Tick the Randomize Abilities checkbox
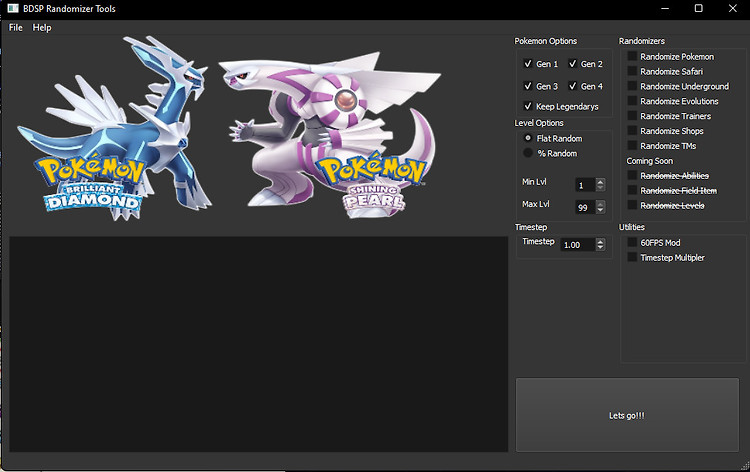The height and width of the screenshot is (472, 750). [632, 176]
